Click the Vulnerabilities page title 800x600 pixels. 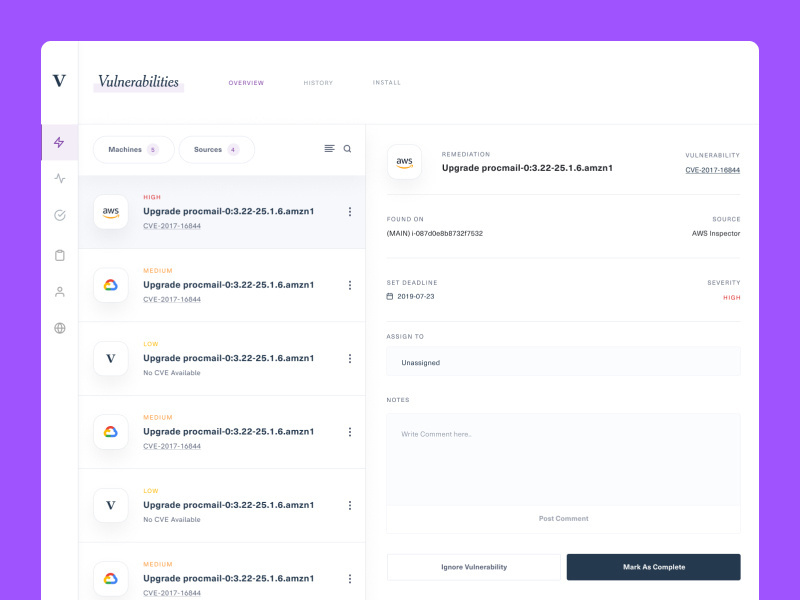(x=138, y=82)
